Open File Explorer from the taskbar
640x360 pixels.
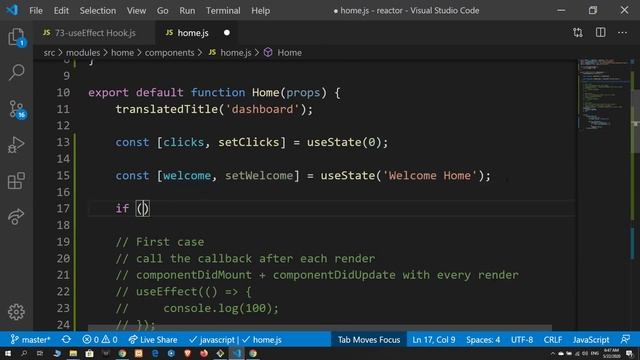point(73,353)
